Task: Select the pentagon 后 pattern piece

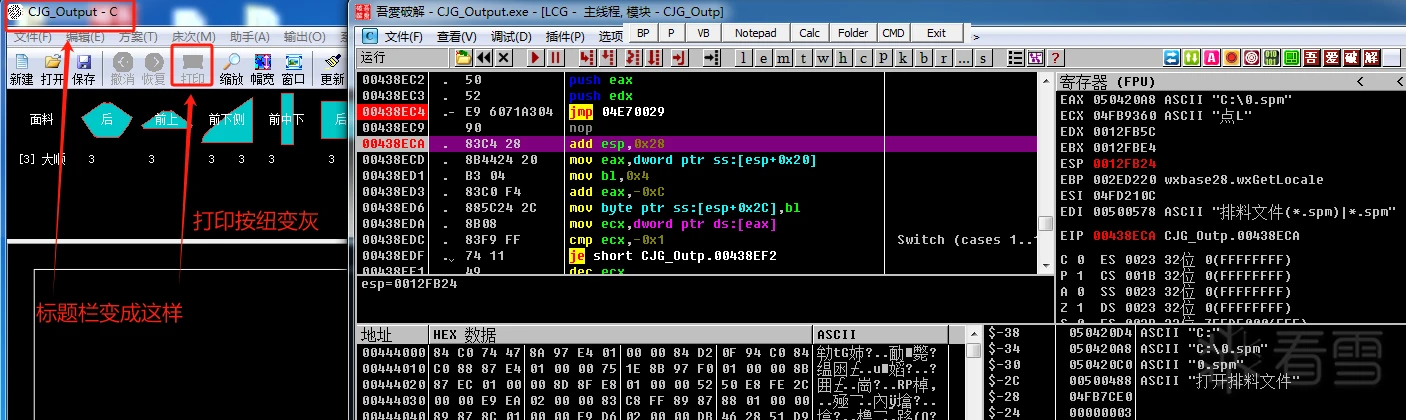Action: (106, 119)
